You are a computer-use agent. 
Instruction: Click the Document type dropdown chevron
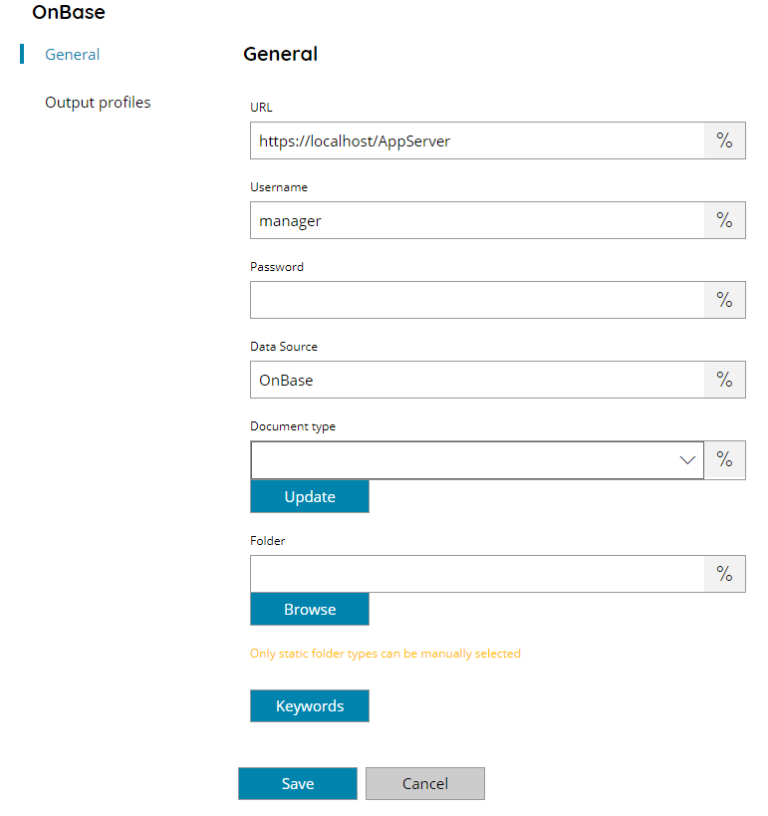[x=687, y=459]
